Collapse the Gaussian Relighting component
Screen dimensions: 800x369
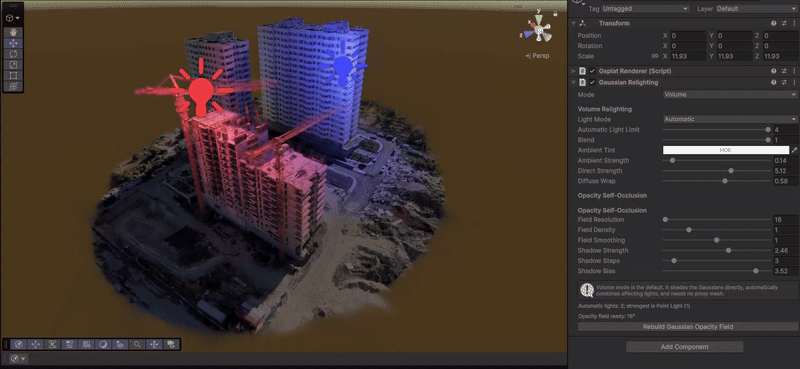click(573, 82)
